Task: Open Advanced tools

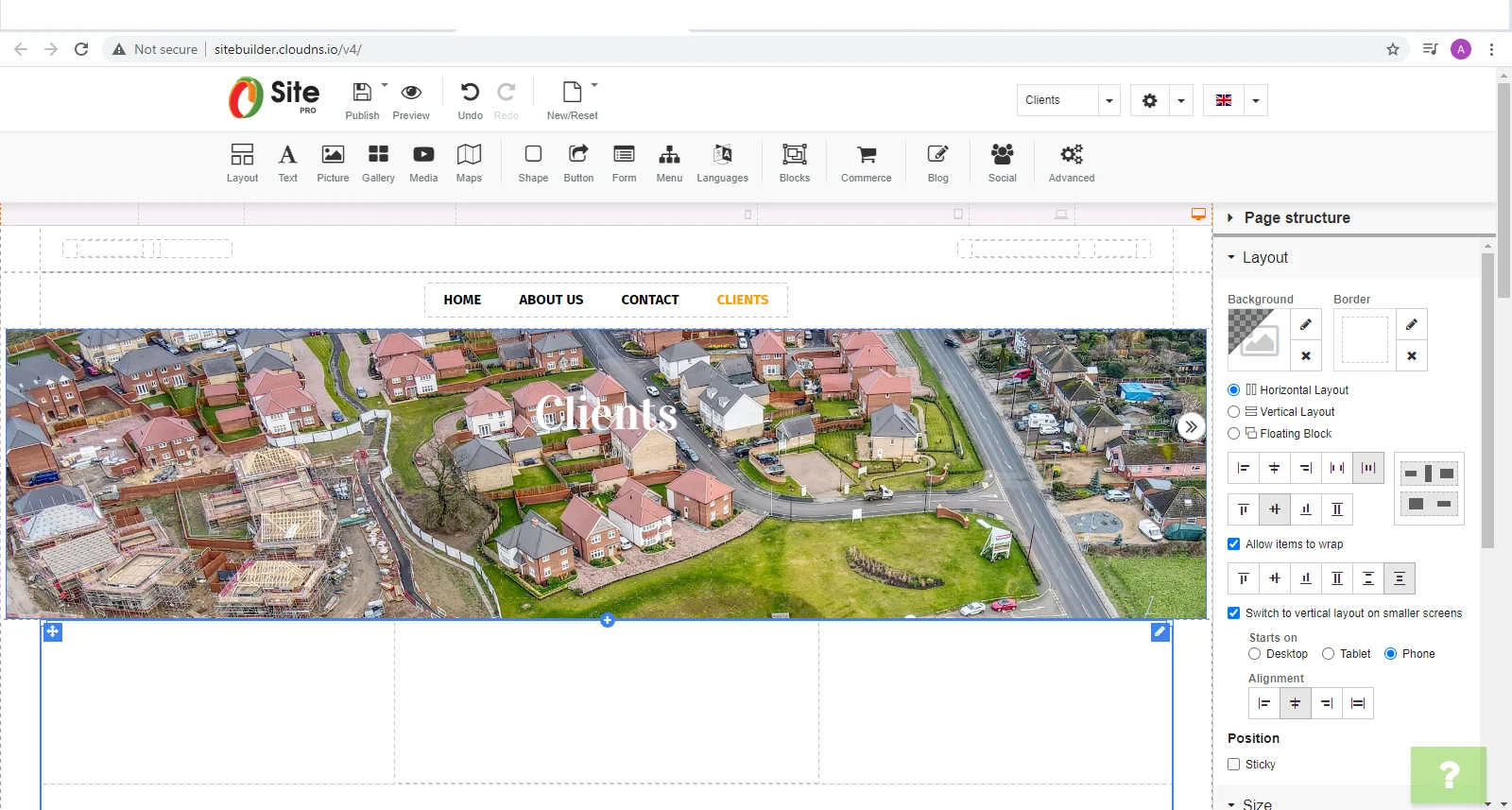Action: click(x=1071, y=163)
